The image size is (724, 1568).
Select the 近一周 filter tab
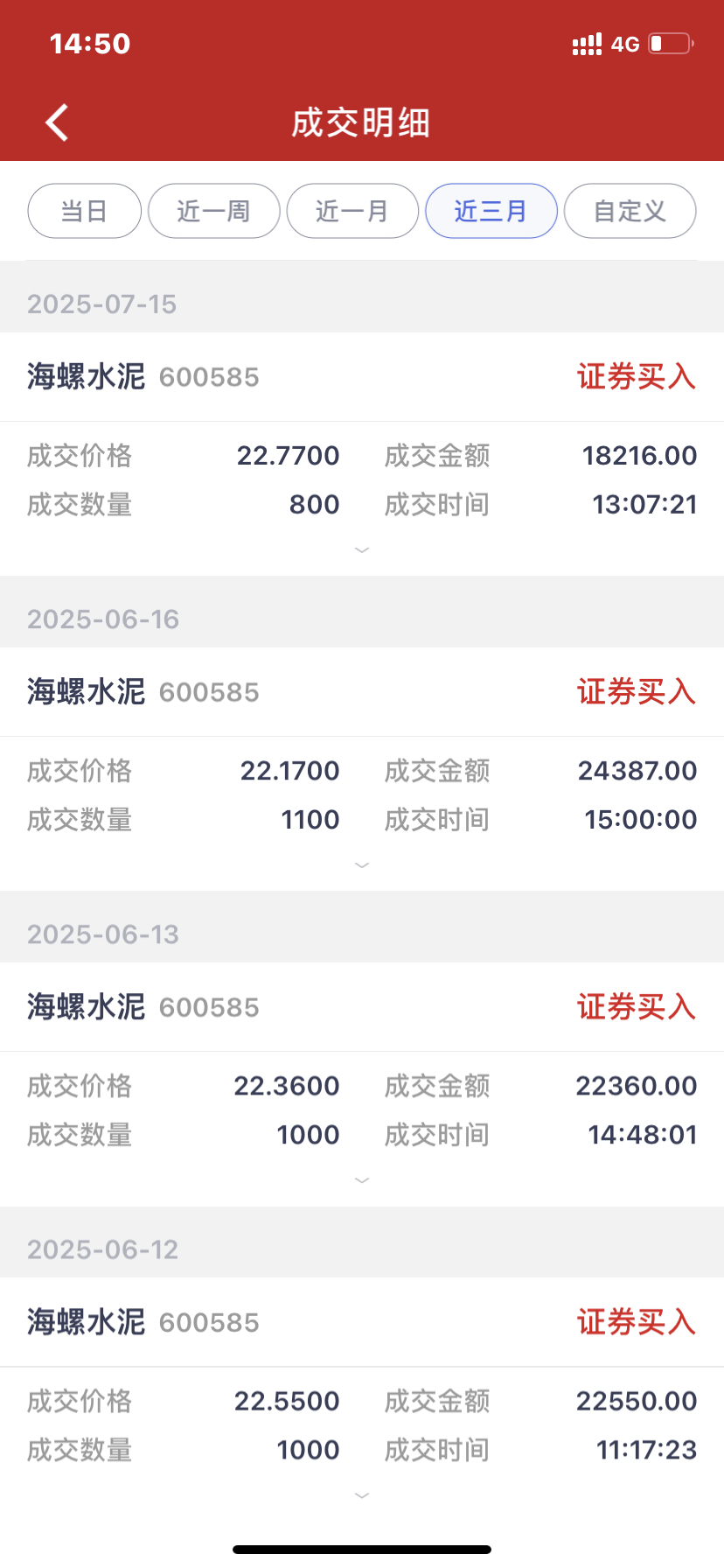point(214,211)
